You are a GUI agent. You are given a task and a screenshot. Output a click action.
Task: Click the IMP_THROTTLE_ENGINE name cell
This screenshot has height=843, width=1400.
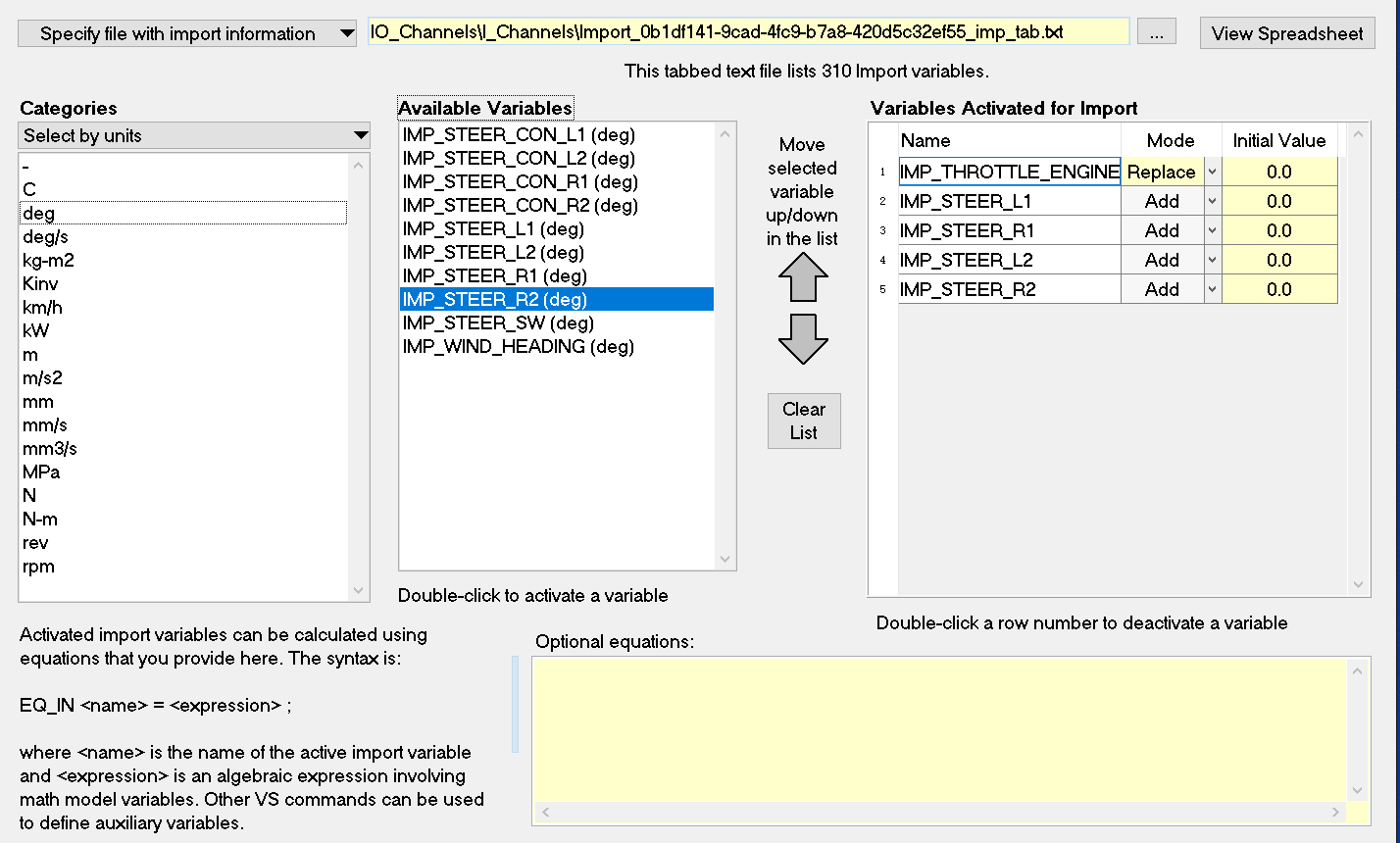coord(1010,172)
